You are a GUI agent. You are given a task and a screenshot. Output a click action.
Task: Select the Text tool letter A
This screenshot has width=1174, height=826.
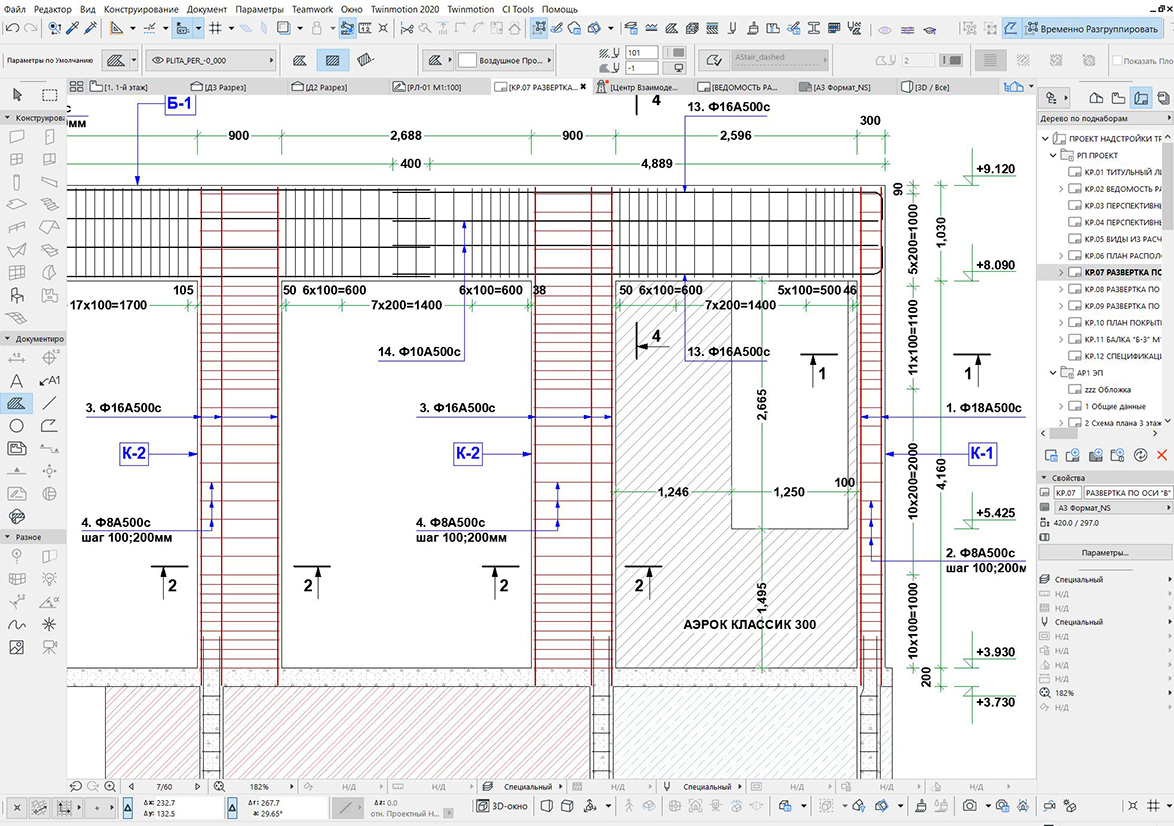click(x=16, y=381)
